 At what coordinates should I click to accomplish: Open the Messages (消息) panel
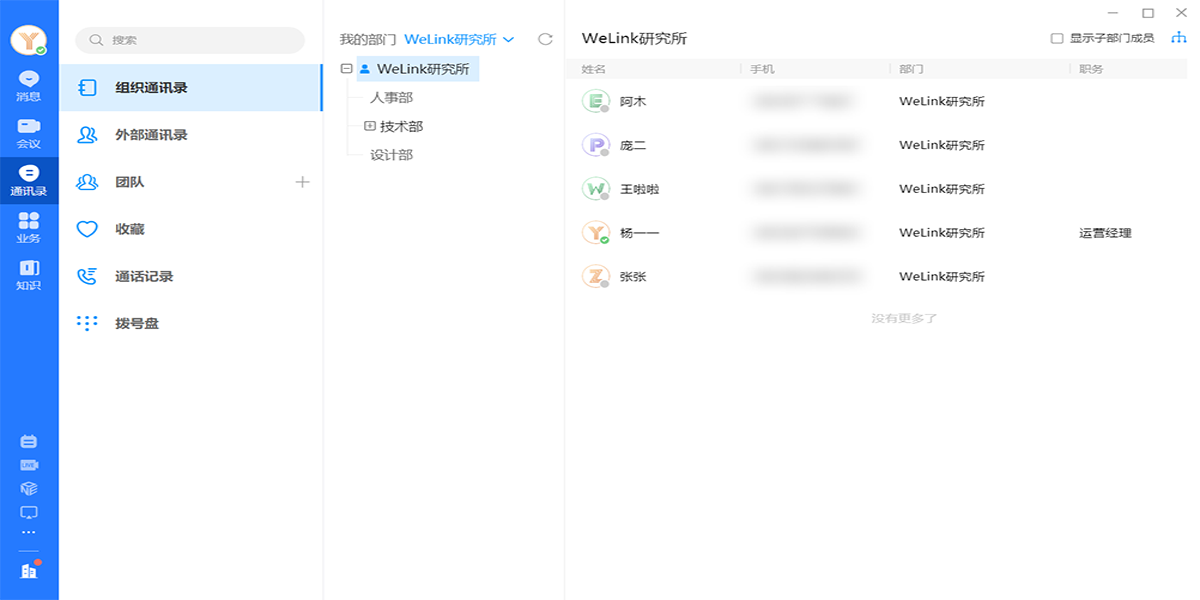pos(28,80)
